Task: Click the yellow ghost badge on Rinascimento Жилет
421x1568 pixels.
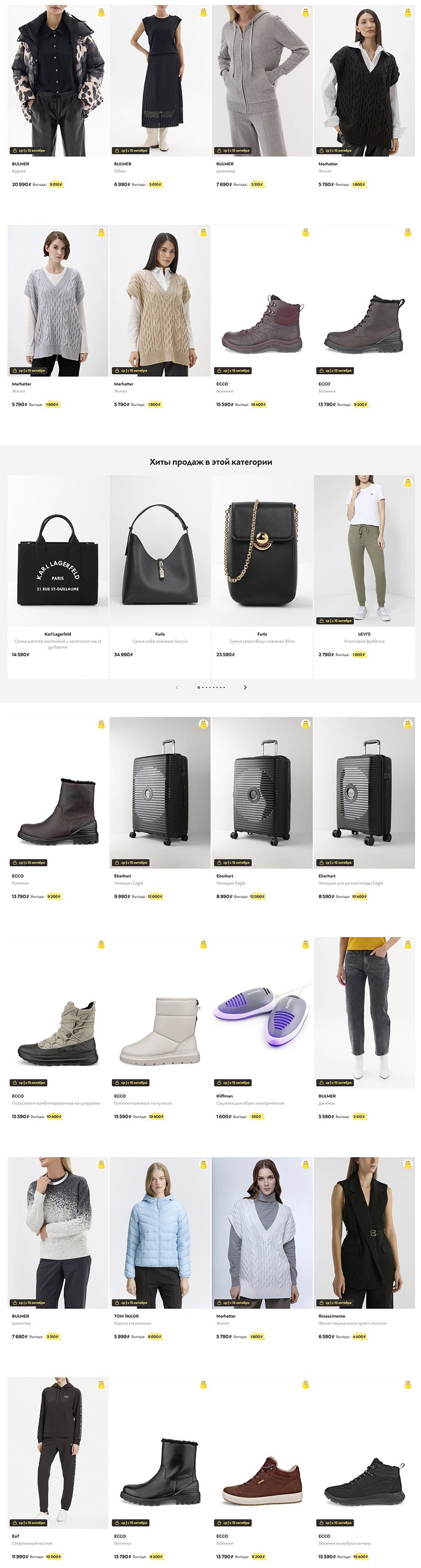Action: coord(408,1164)
